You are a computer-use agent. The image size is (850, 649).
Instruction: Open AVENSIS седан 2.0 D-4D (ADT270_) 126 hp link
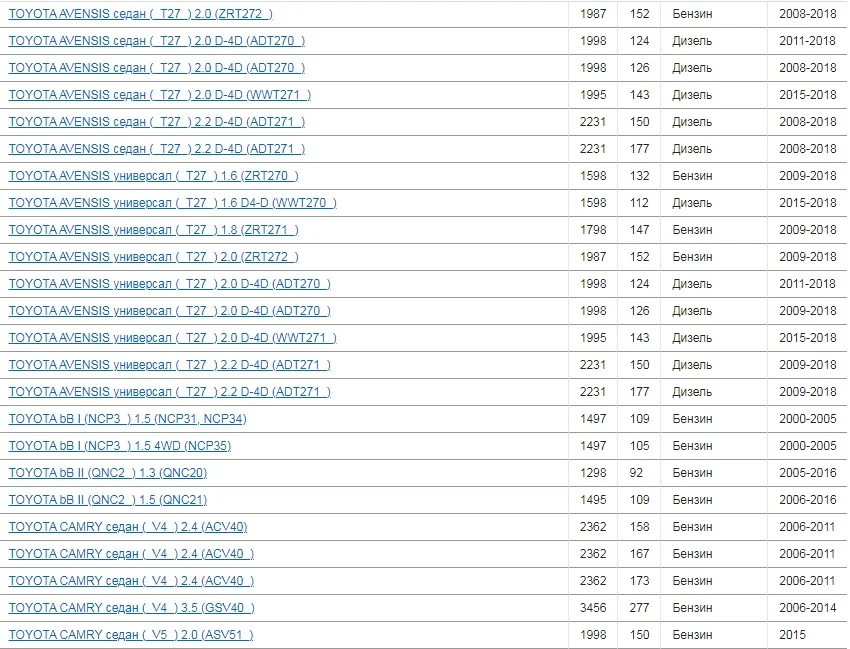[x=157, y=68]
